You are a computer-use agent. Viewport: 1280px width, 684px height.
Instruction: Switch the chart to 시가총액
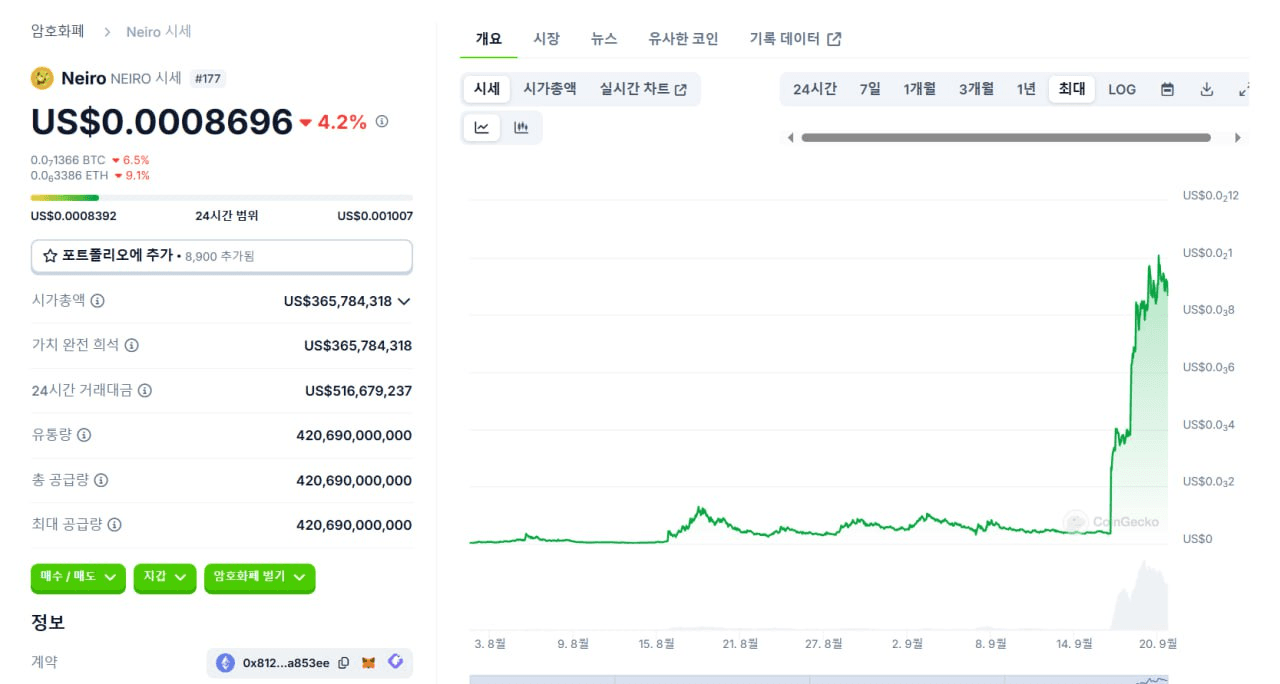pos(550,89)
